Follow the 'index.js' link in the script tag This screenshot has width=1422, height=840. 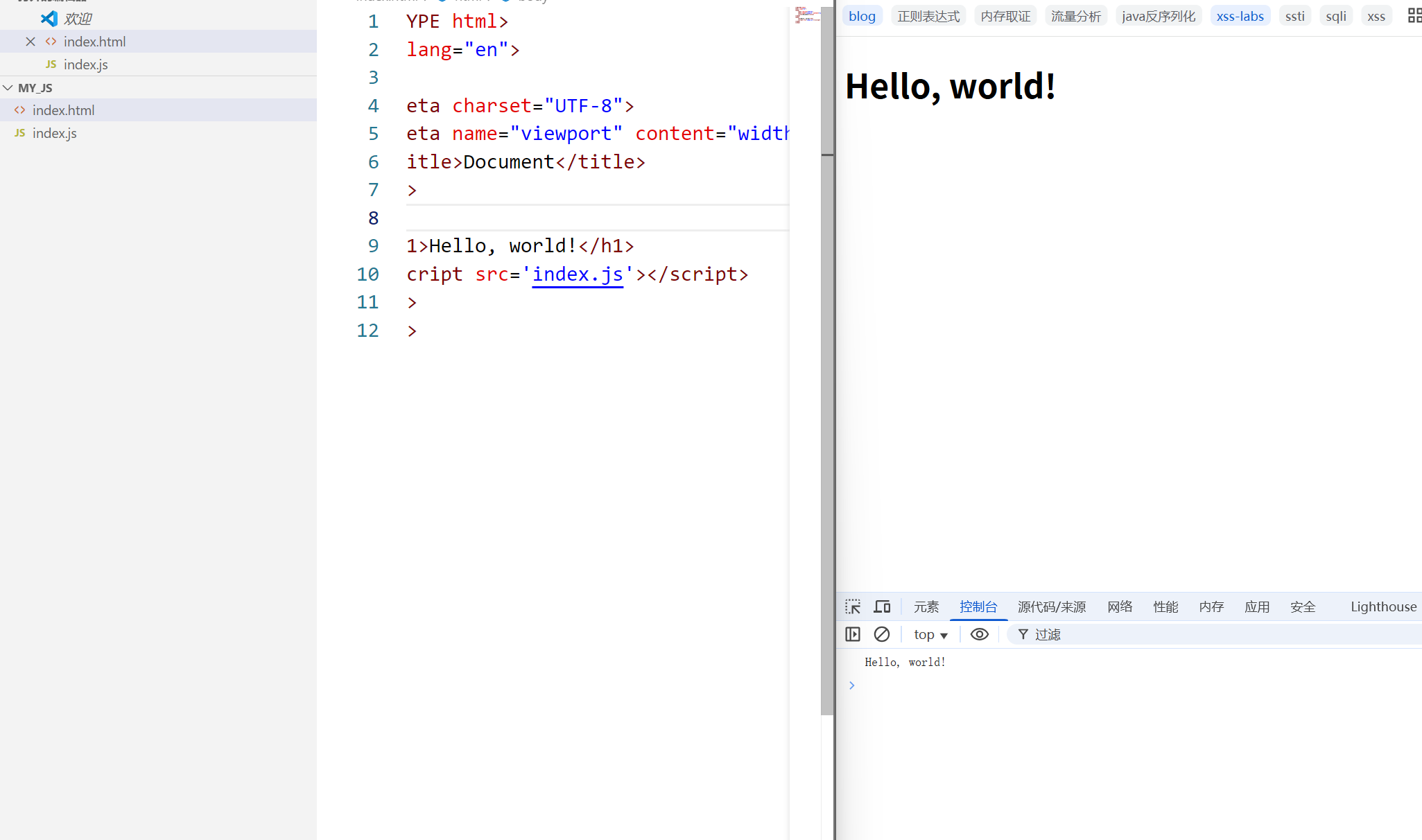pos(578,274)
